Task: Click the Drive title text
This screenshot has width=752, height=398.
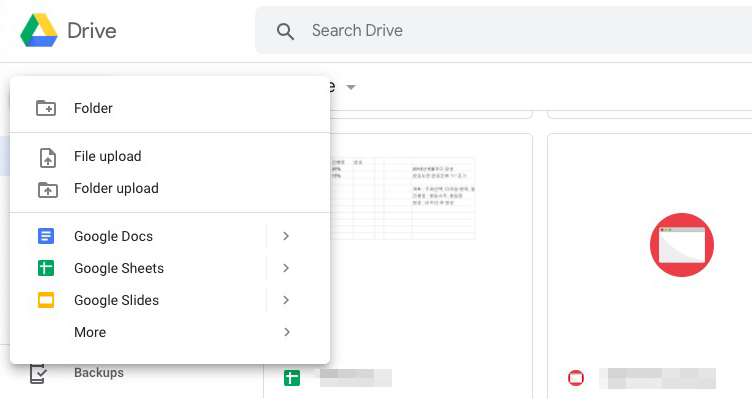Action: click(92, 31)
